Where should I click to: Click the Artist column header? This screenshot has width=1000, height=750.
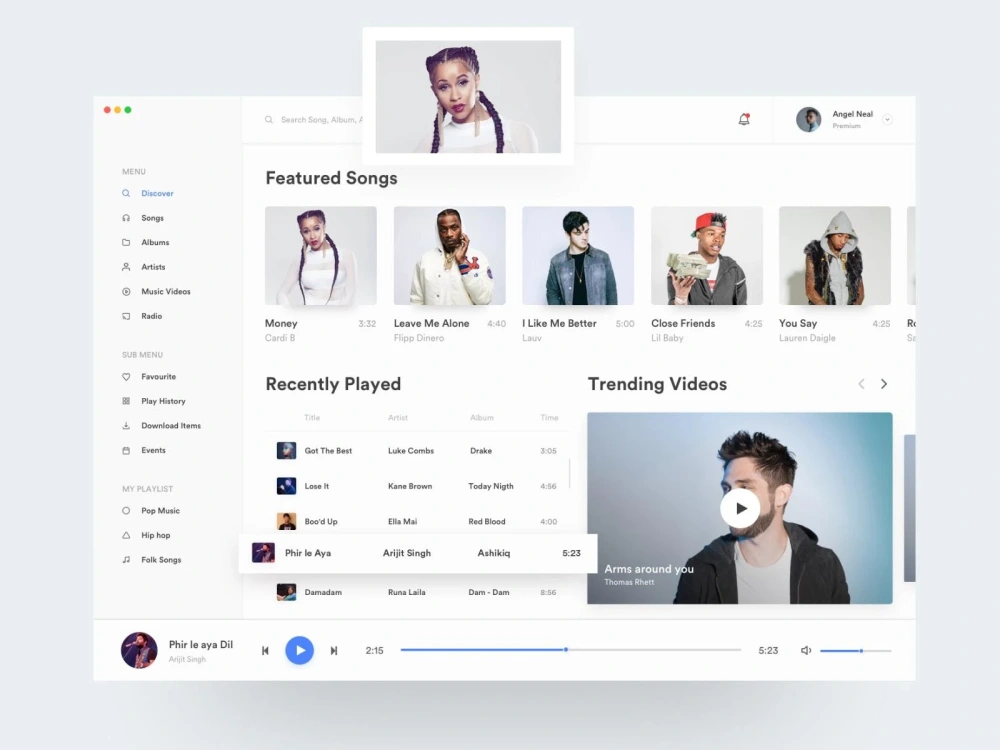click(397, 418)
